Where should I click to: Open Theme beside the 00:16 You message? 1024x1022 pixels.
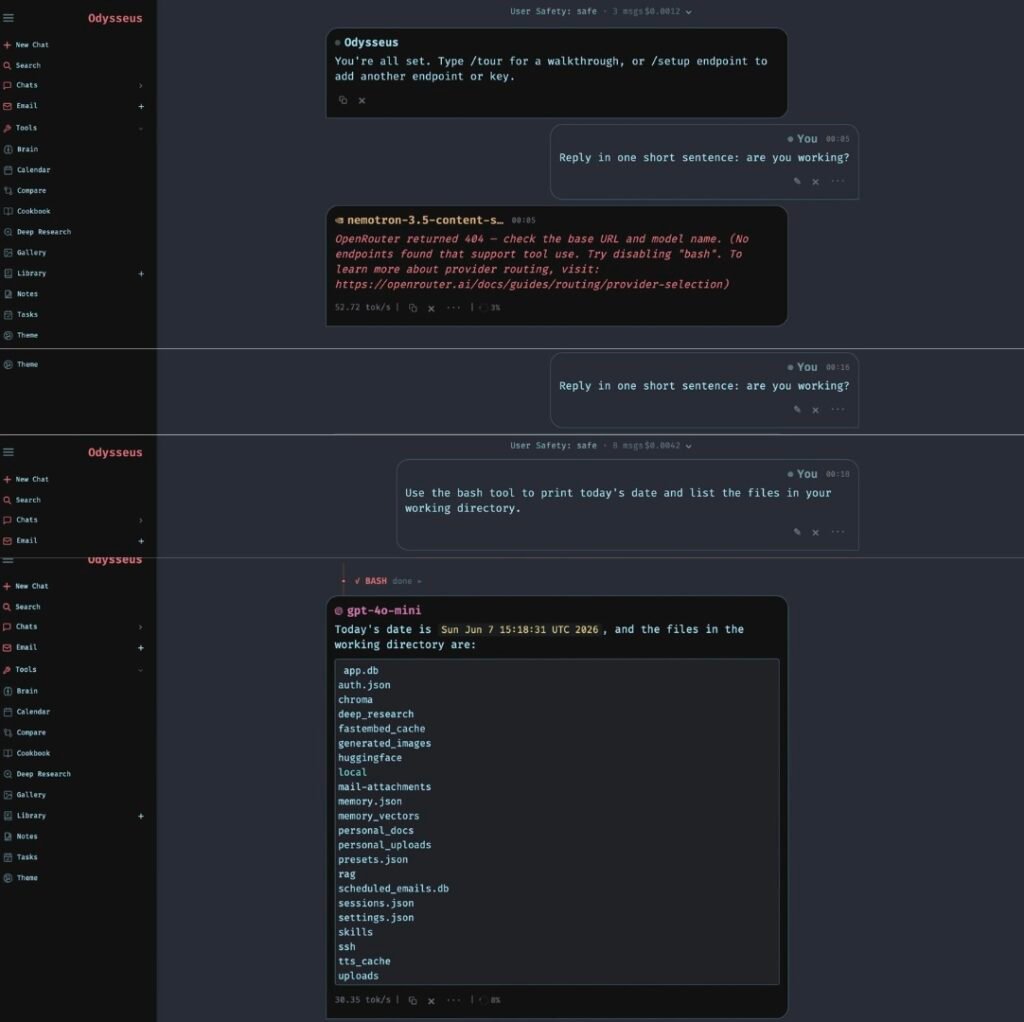pos(22,364)
